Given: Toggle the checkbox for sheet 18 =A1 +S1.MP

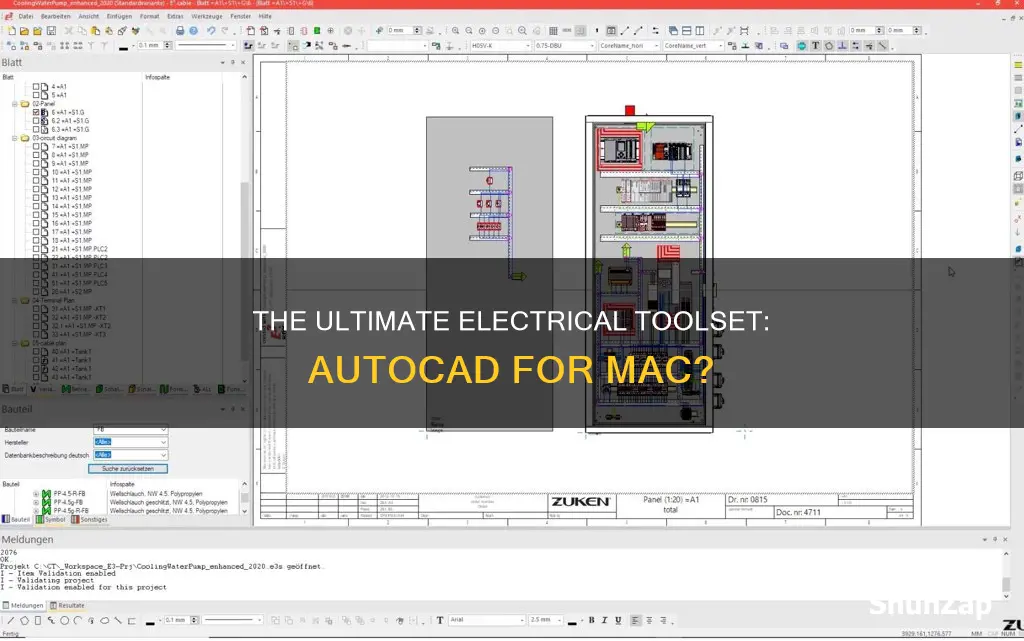Looking at the screenshot, I should (36, 240).
